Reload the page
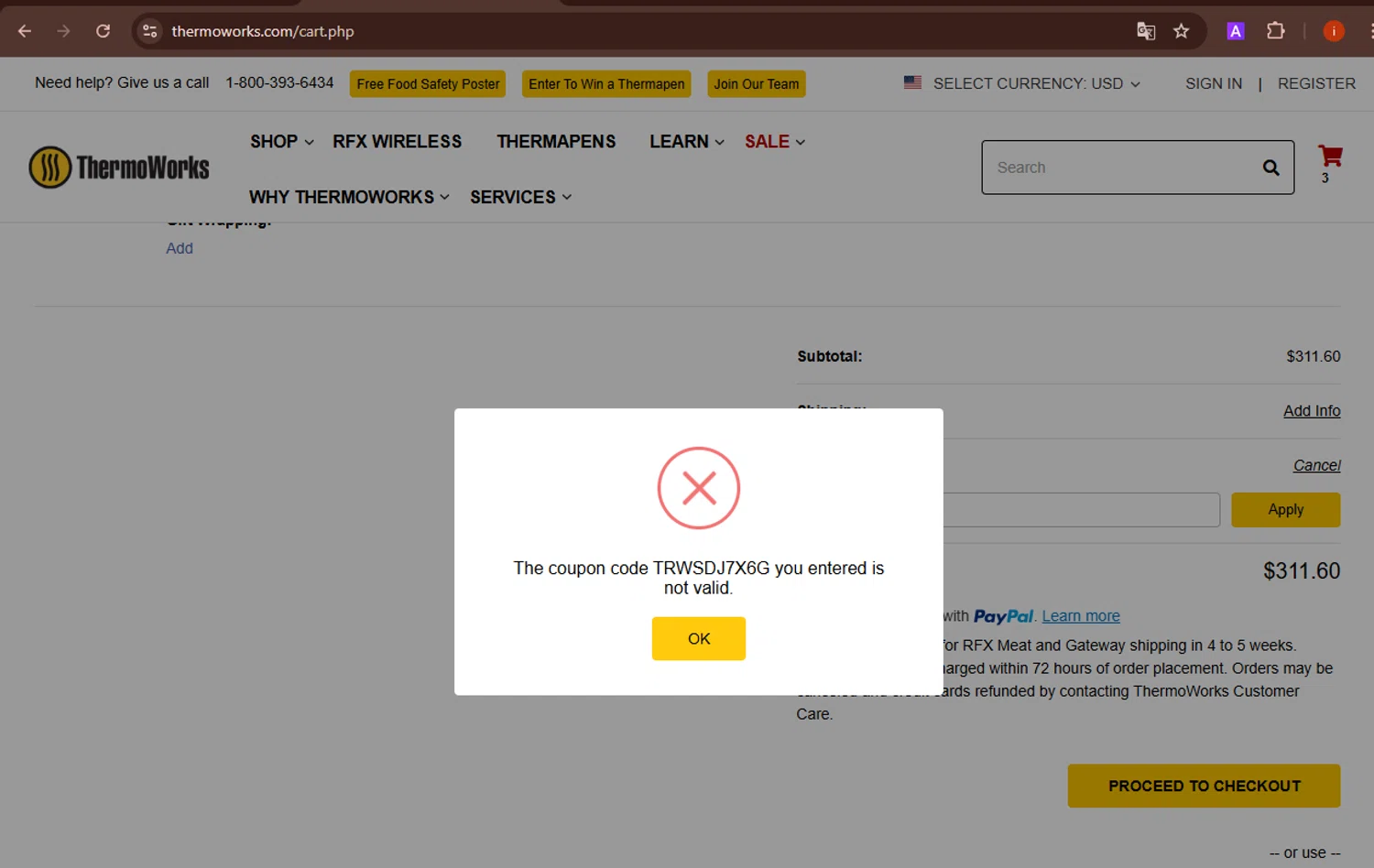The width and height of the screenshot is (1374, 868). point(103,31)
